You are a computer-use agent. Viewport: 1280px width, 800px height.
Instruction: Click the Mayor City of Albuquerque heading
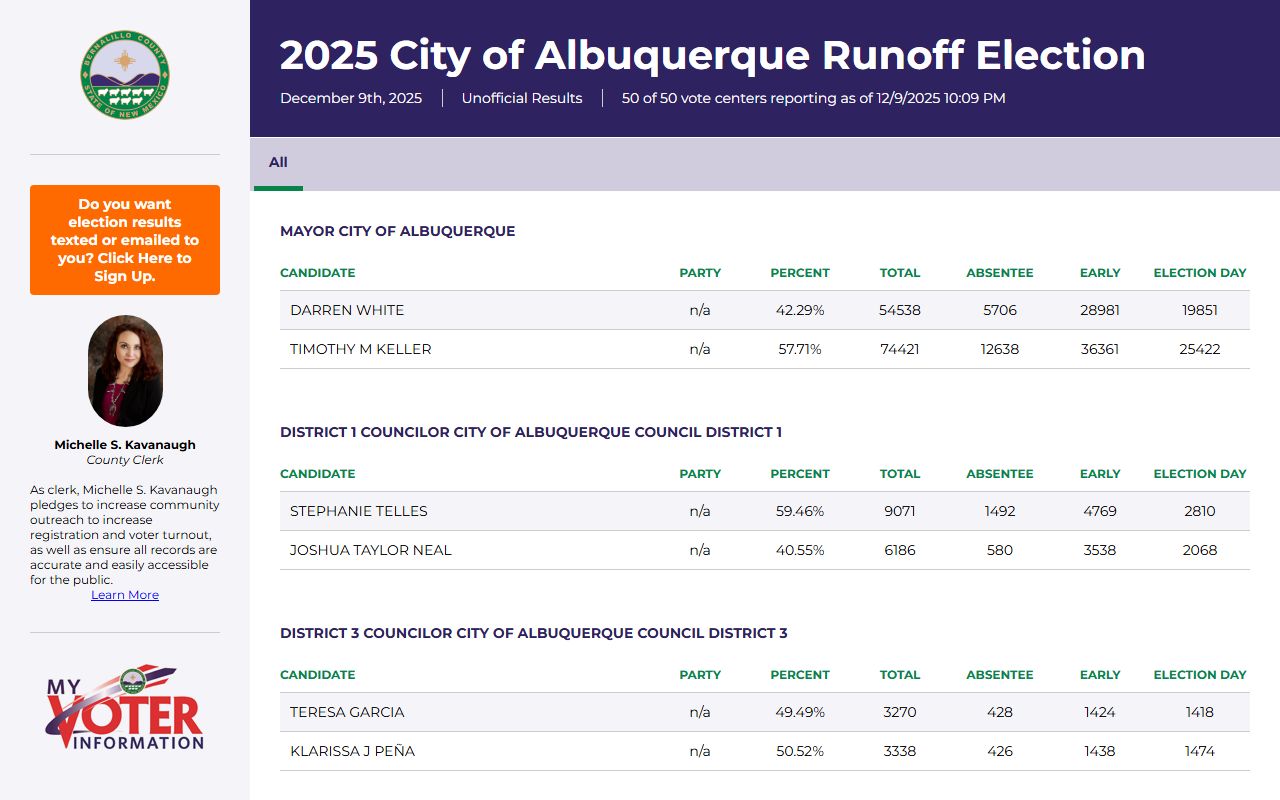(398, 231)
